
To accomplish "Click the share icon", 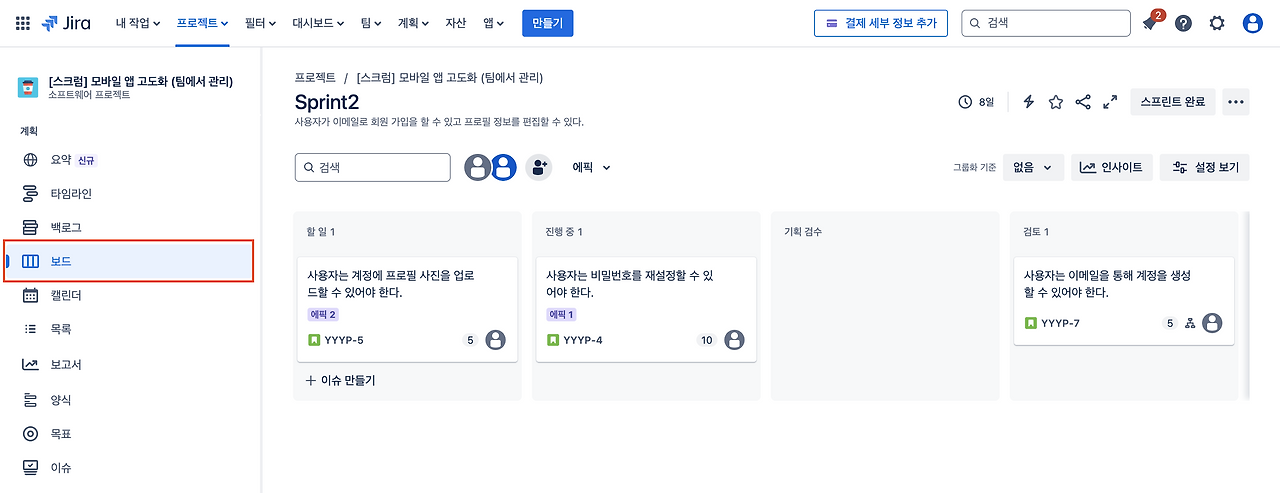I will coord(1083,102).
